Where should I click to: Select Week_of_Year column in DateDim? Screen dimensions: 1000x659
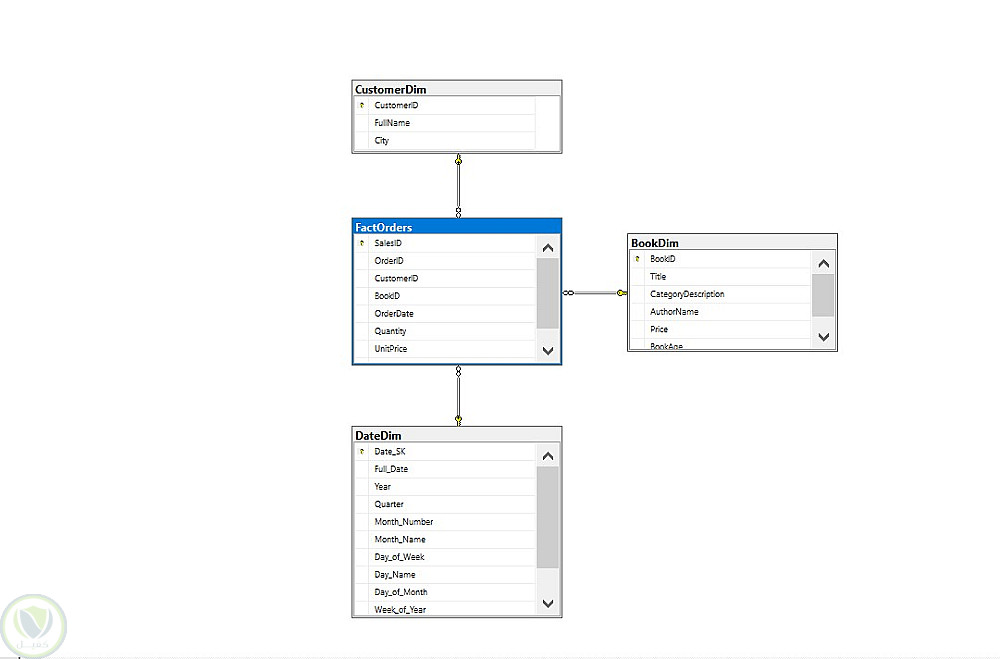tap(445, 609)
